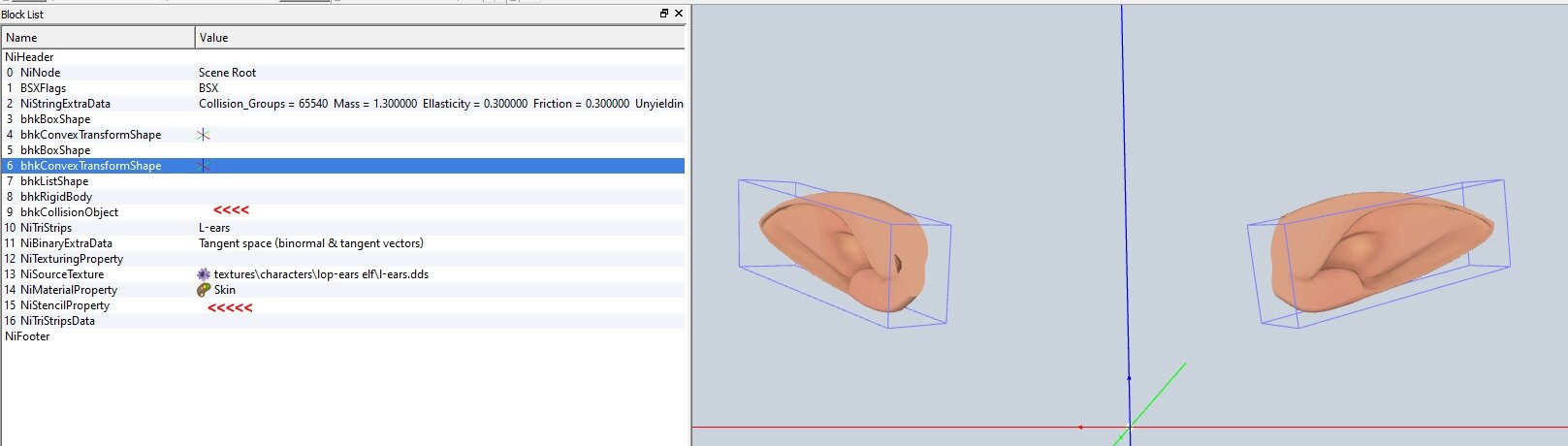Viewport: 1568px width, 446px height.
Task: Click the transform axes icon in bhkConvexTransformShape row 4
Action: [x=204, y=135]
